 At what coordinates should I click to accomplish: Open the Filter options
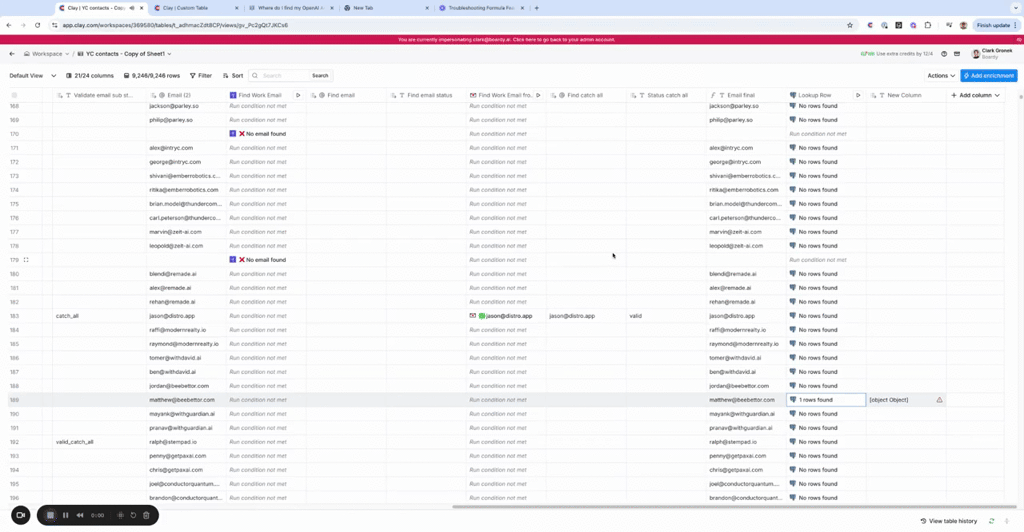click(x=201, y=75)
